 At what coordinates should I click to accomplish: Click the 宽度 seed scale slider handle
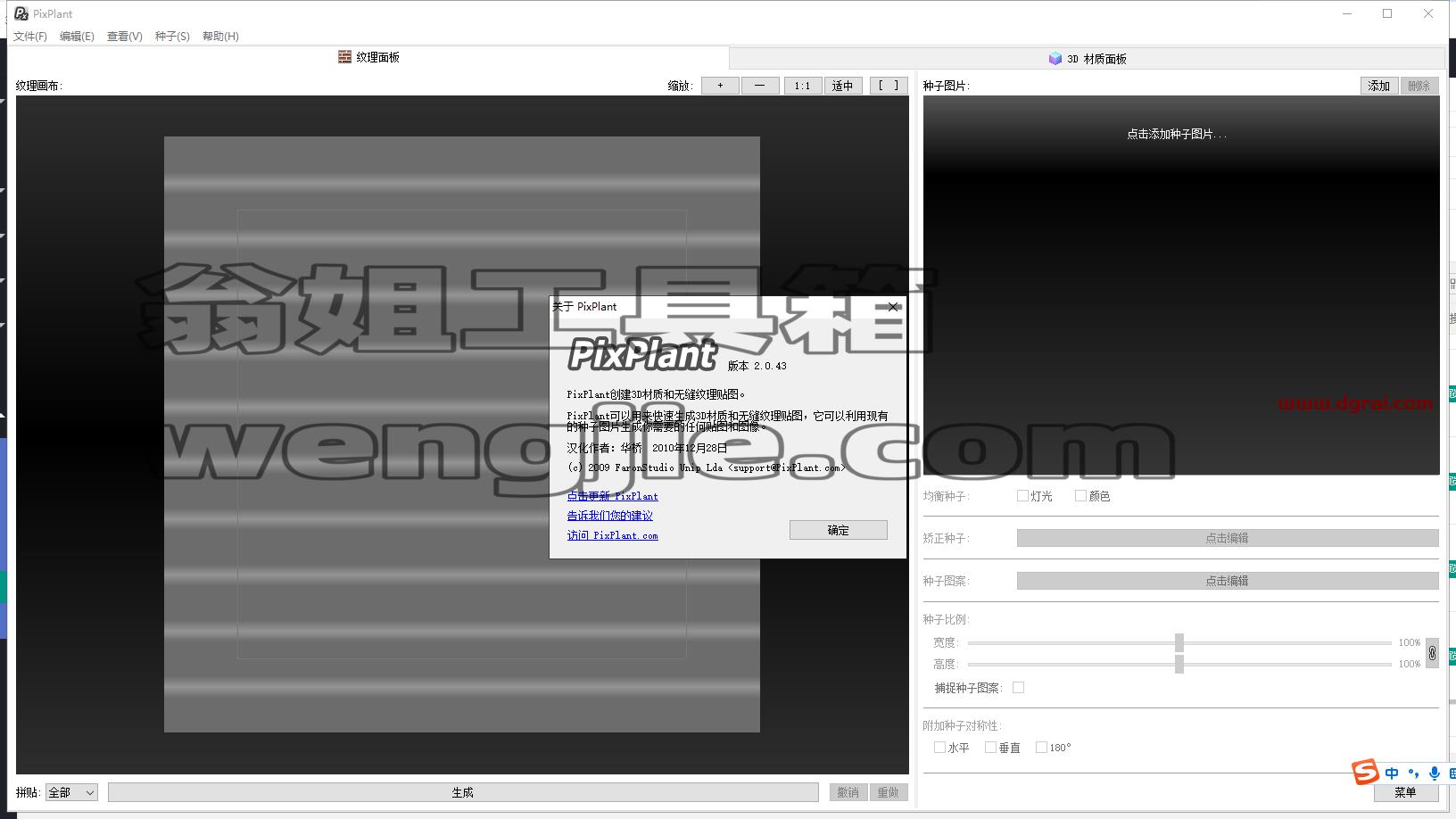[x=1179, y=642]
